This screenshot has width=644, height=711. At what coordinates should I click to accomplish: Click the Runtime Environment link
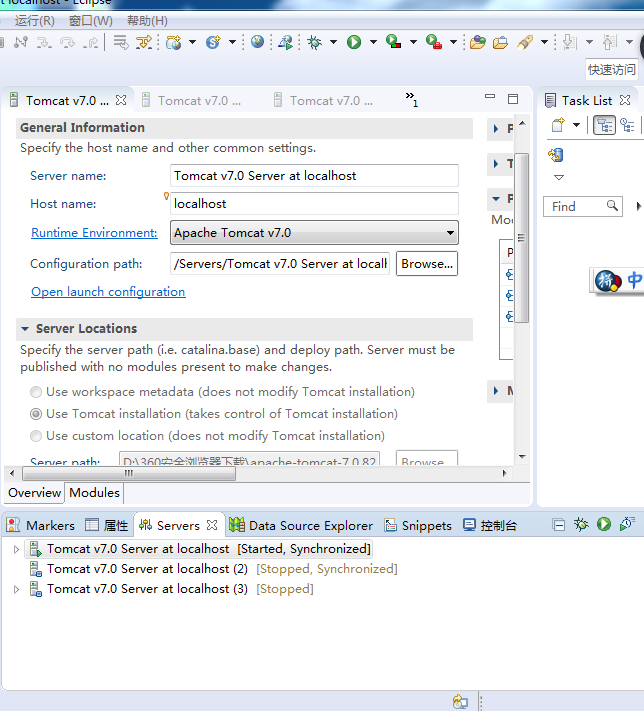[x=94, y=233]
